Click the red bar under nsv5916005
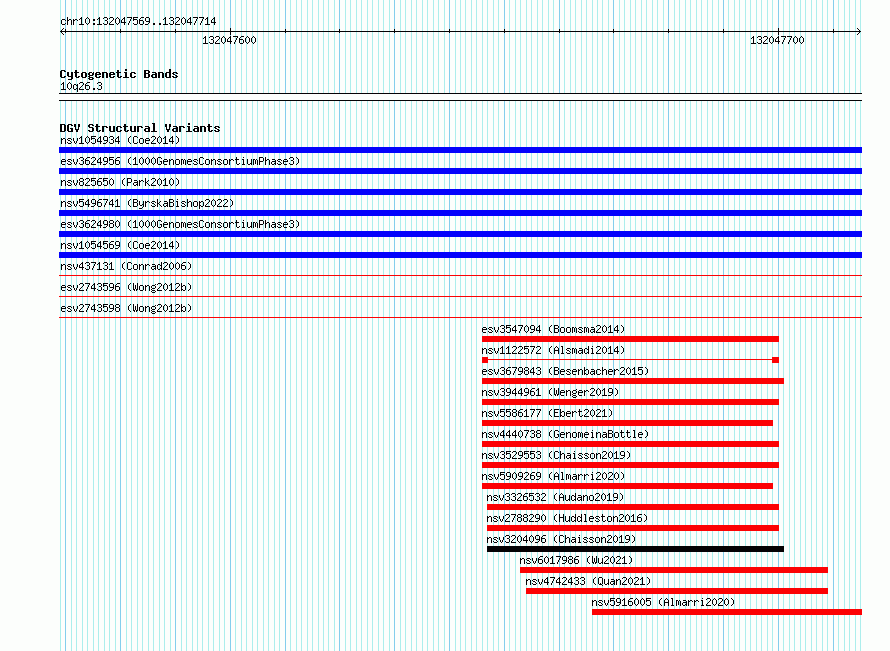 point(727,612)
